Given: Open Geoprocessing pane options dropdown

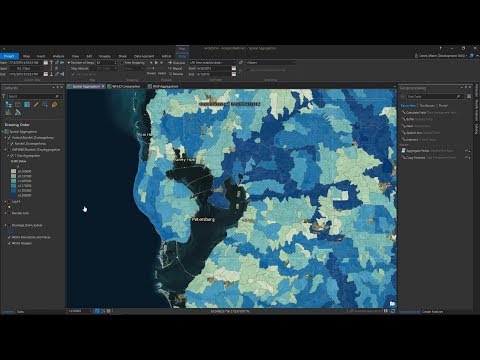Looking at the screenshot, I should pos(462,87).
